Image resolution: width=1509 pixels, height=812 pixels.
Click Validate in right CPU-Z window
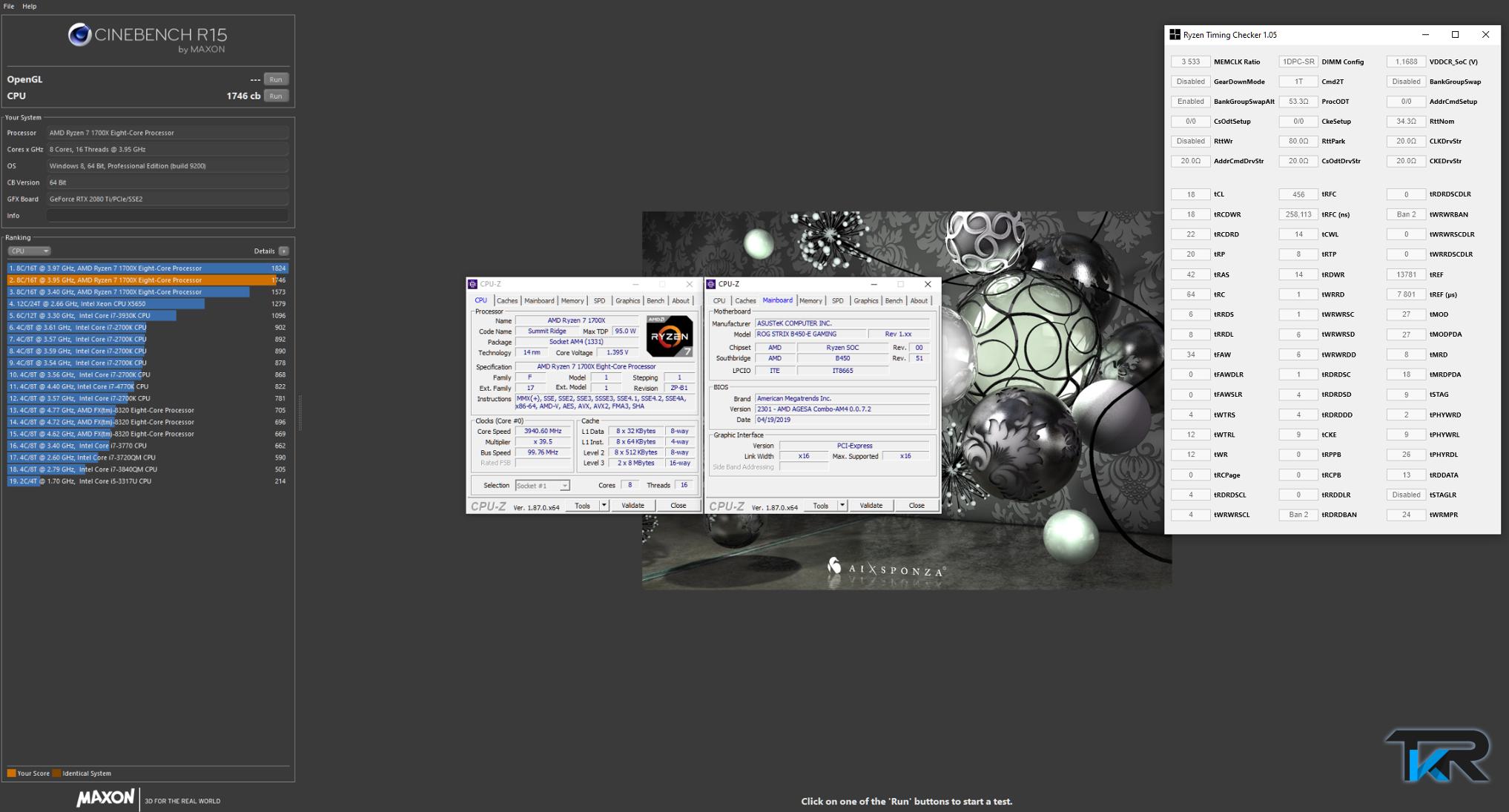[x=871, y=506]
